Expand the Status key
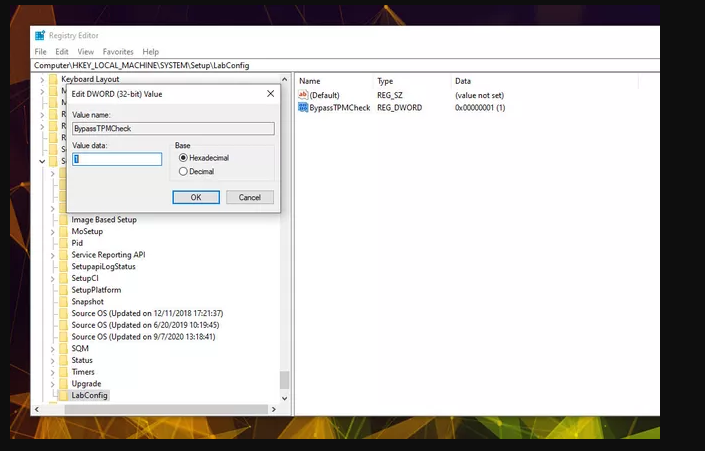 click(x=53, y=361)
